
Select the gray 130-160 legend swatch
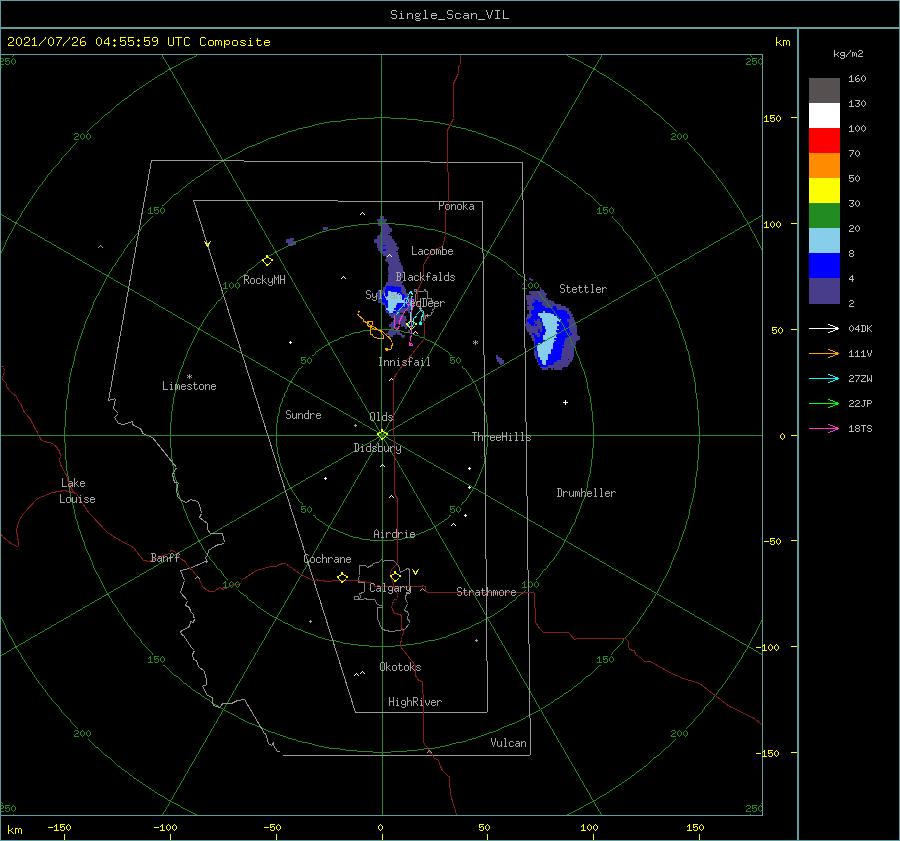click(x=824, y=91)
